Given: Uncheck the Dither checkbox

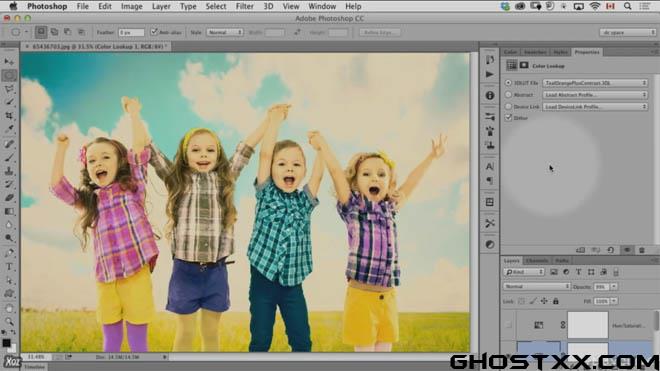Looking at the screenshot, I should click(x=508, y=118).
